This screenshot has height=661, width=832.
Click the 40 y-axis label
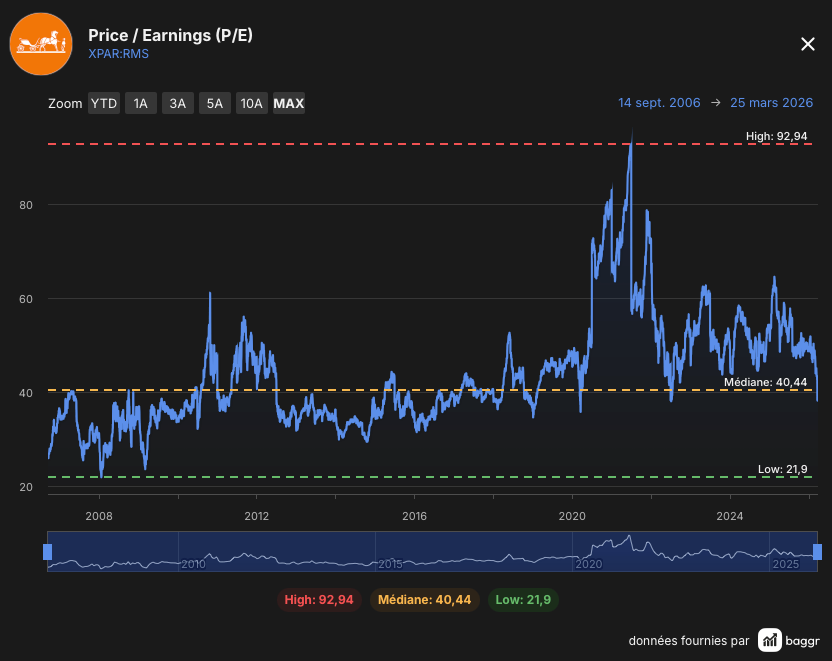tap(26, 393)
